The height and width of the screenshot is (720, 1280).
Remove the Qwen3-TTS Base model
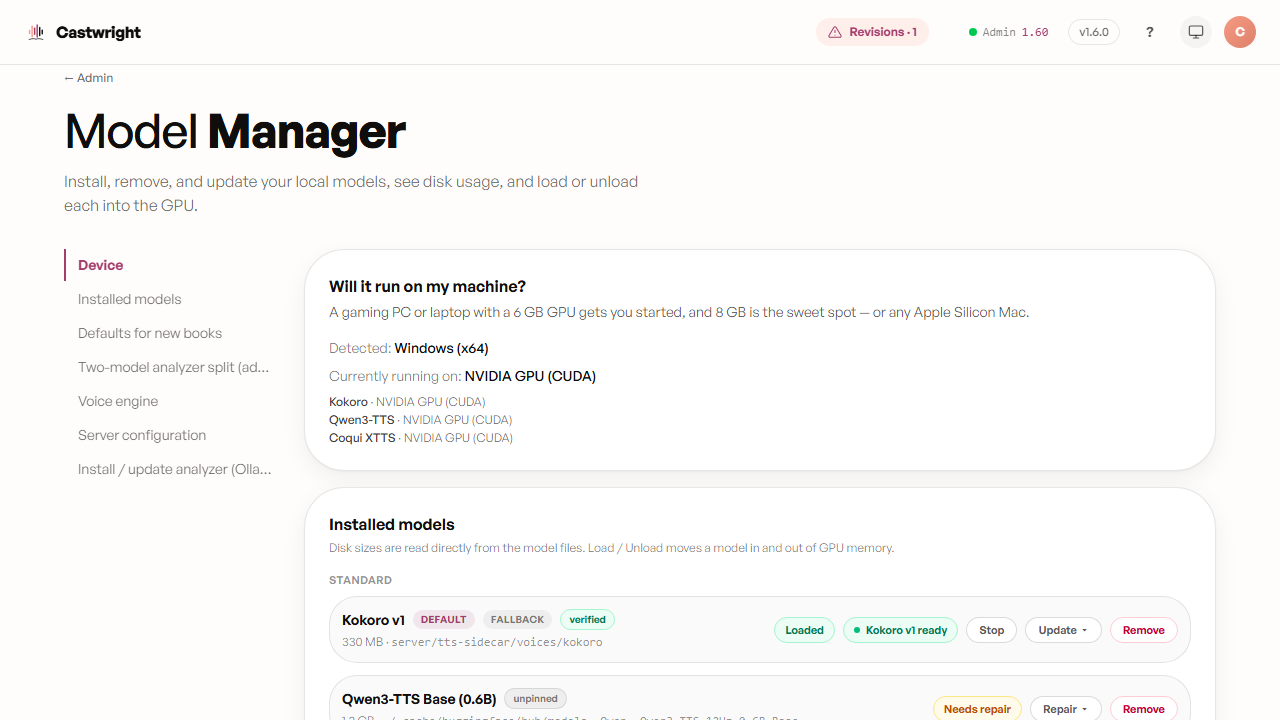pyautogui.click(x=1144, y=709)
